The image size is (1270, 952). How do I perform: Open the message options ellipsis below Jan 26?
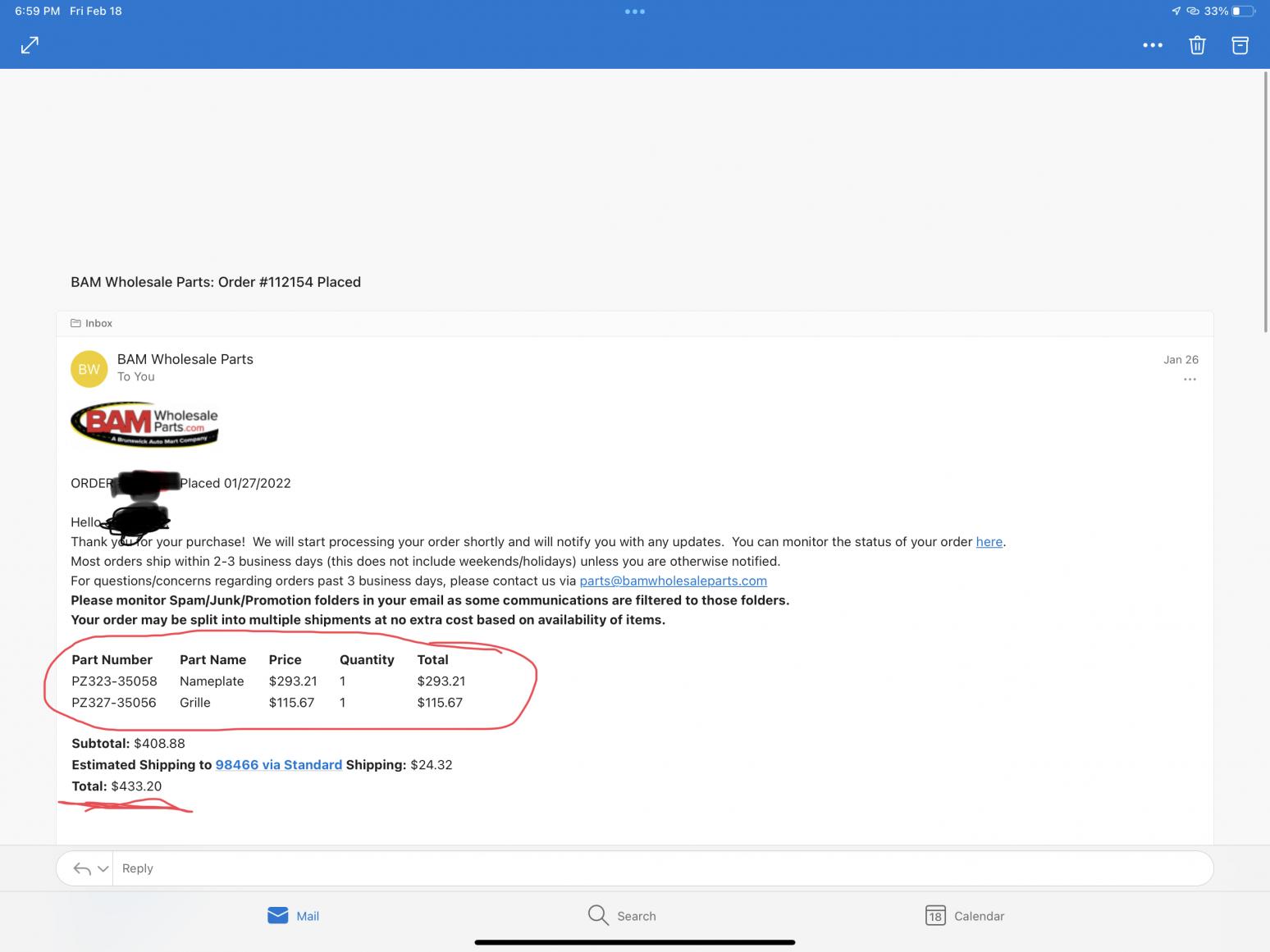1190,380
